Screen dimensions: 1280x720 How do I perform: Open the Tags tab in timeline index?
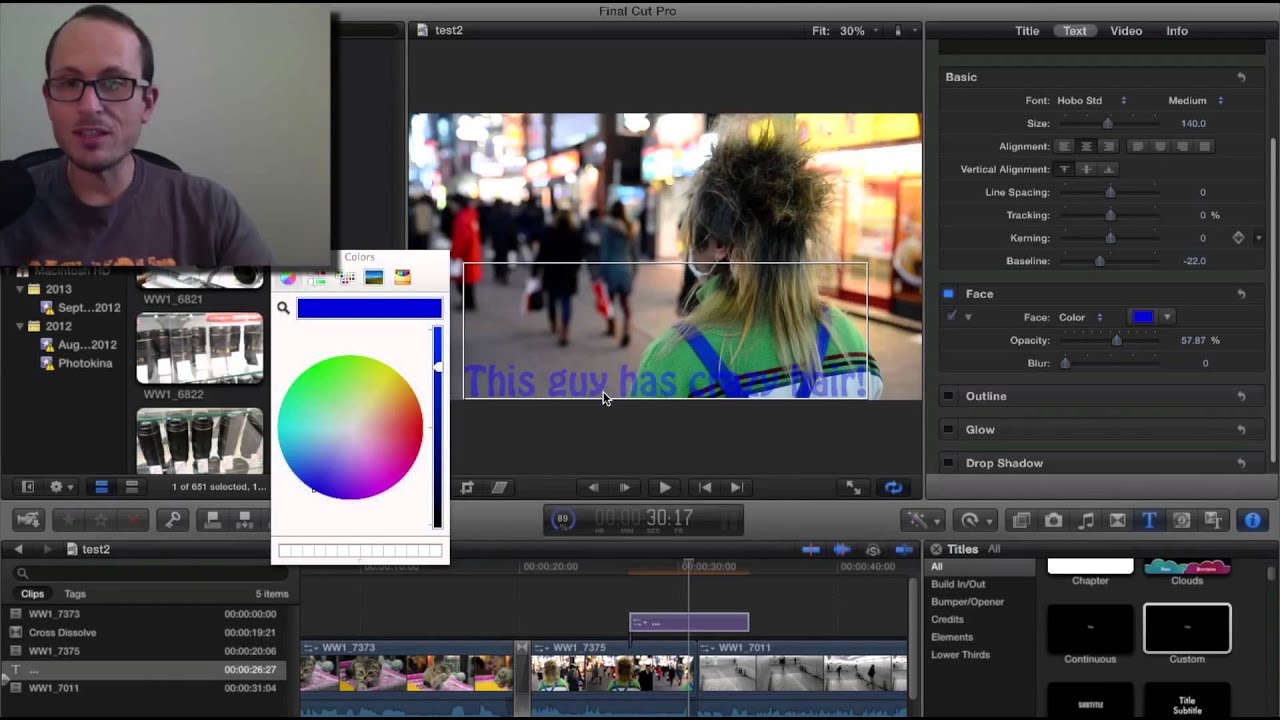tap(75, 594)
